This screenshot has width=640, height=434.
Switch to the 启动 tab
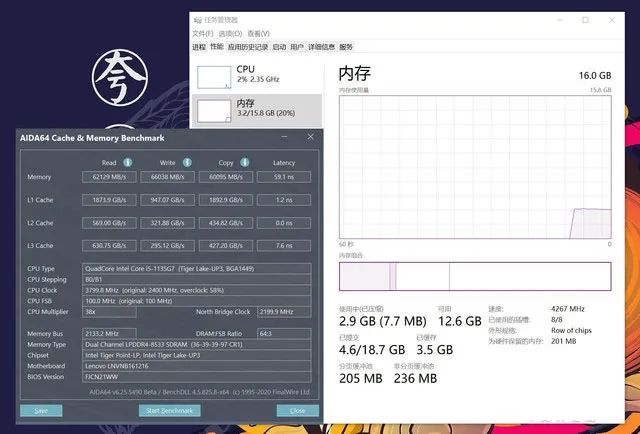[279, 47]
